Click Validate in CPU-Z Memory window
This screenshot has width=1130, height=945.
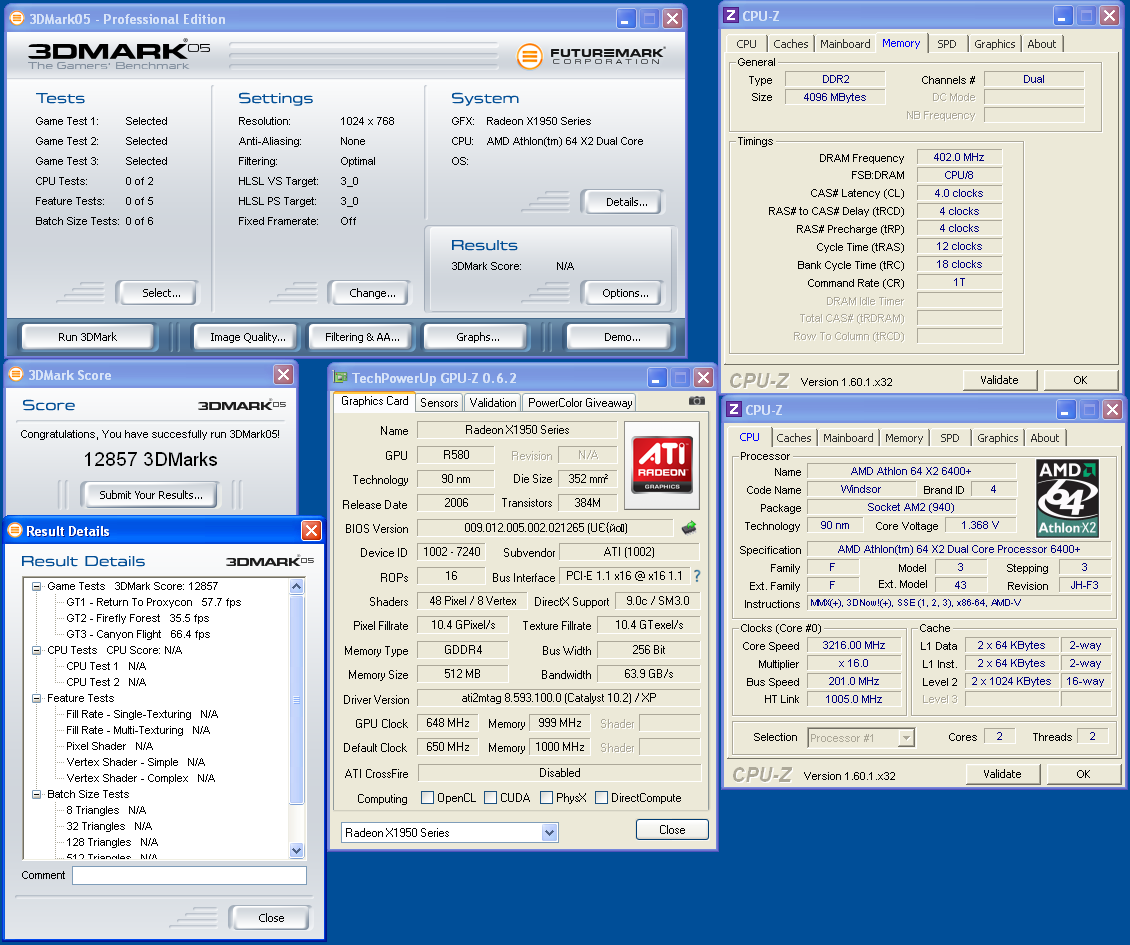pyautogui.click(x=1000, y=380)
